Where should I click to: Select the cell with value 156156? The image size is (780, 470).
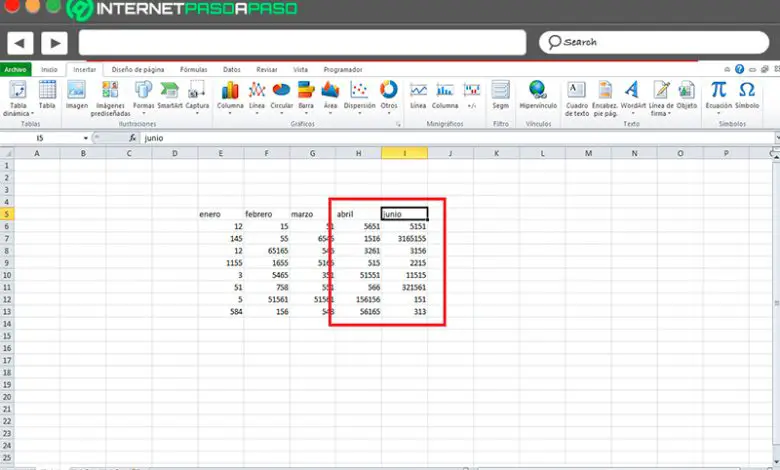358,299
